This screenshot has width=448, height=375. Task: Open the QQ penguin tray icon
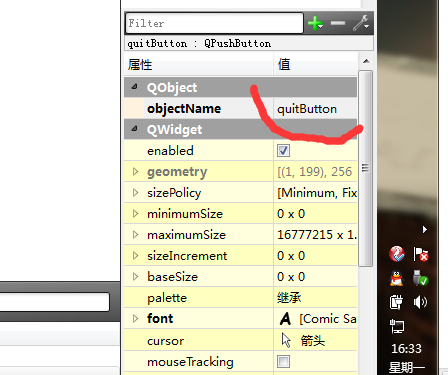(396, 278)
